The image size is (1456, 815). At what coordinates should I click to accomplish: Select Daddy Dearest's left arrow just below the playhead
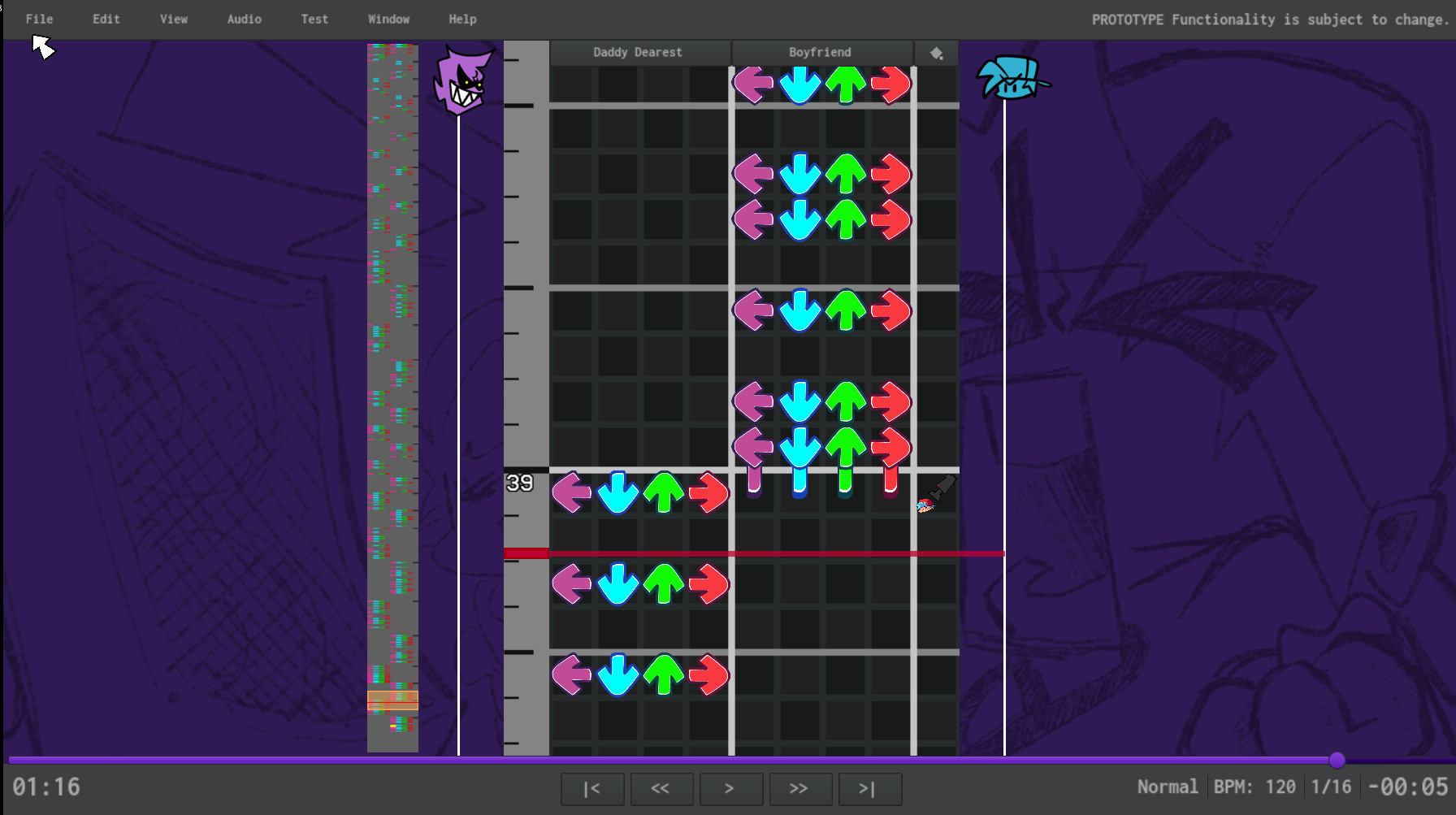572,583
